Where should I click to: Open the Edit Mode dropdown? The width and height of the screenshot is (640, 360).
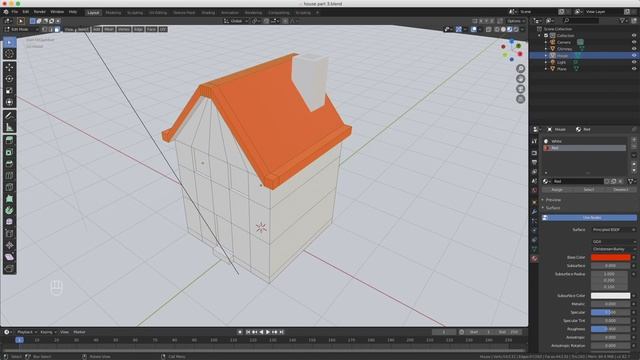(x=21, y=29)
